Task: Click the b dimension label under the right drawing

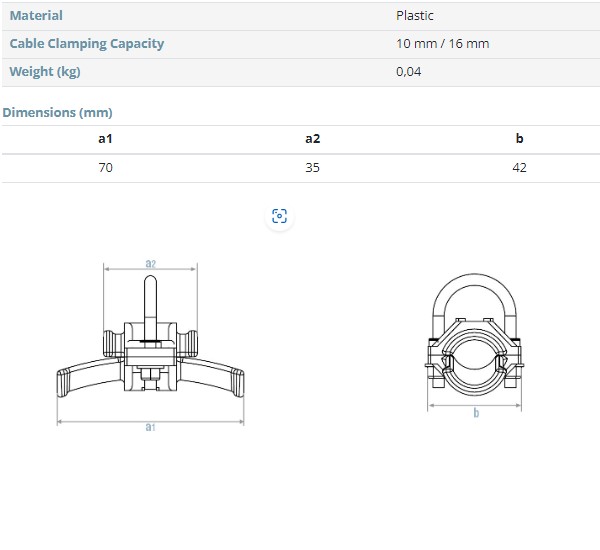Action: click(476, 413)
